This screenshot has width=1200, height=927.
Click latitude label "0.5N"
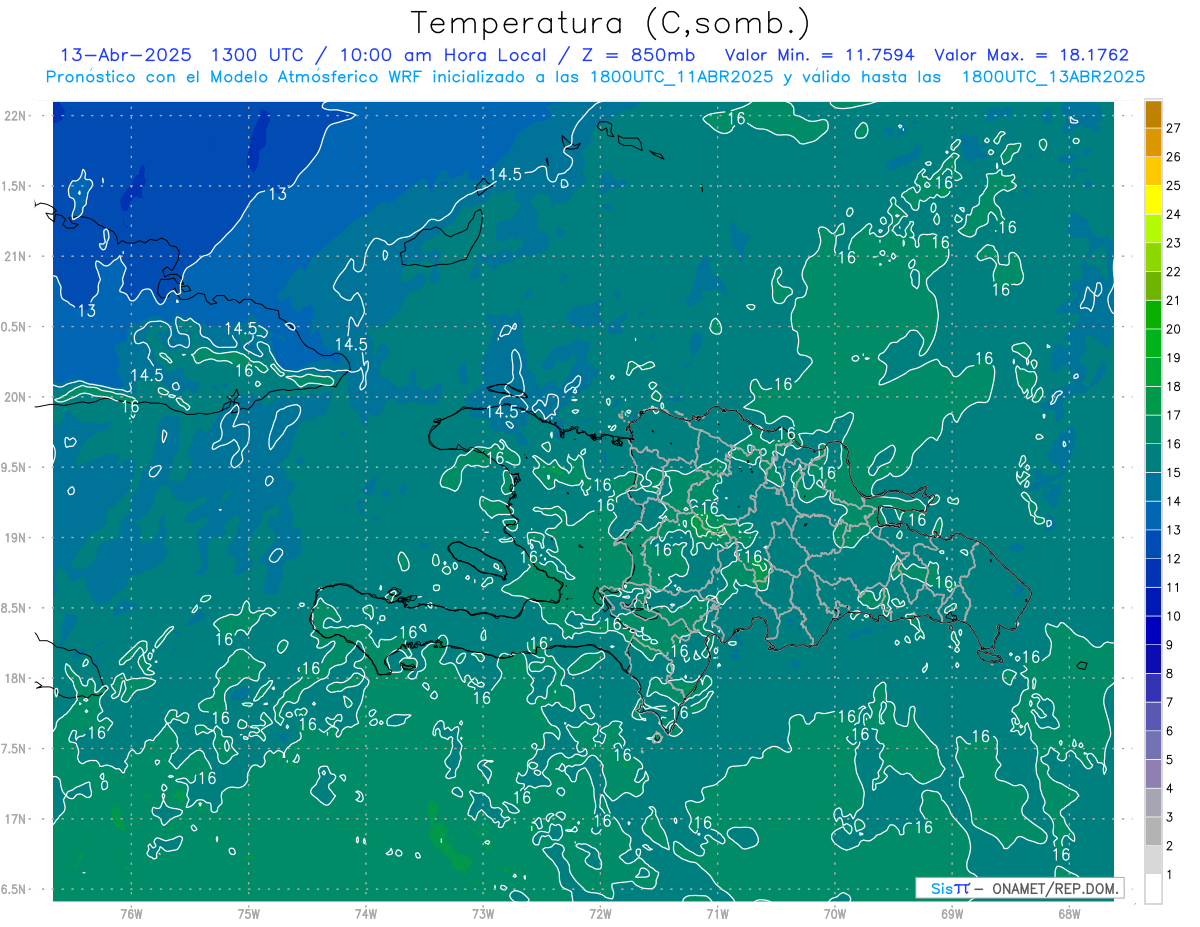click(13, 327)
